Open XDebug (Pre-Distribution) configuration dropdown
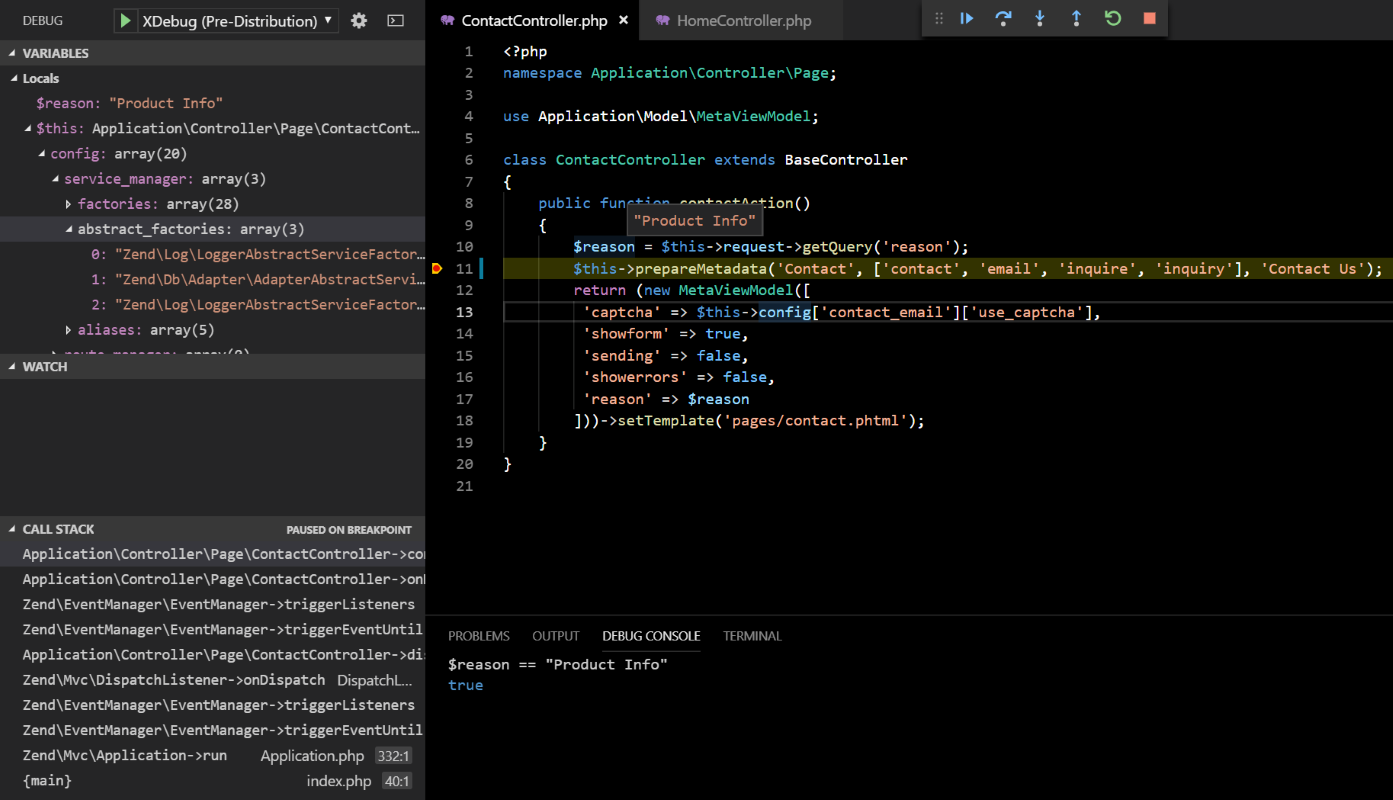1393x800 pixels. tap(238, 21)
